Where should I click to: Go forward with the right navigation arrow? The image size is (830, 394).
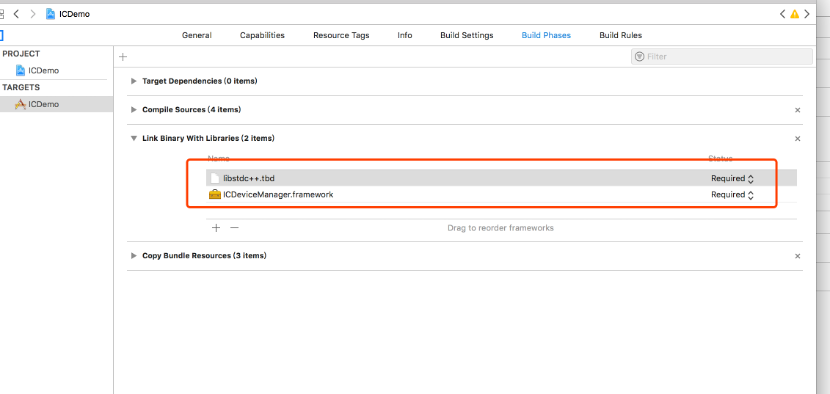coord(33,14)
